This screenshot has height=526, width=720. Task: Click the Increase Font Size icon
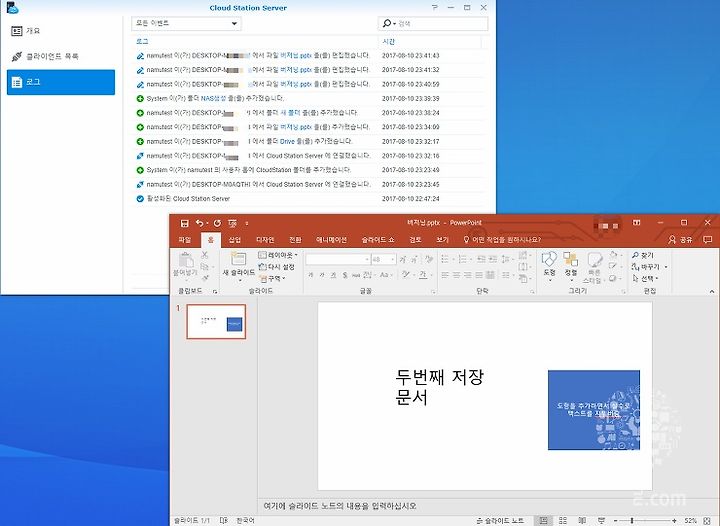[403, 259]
